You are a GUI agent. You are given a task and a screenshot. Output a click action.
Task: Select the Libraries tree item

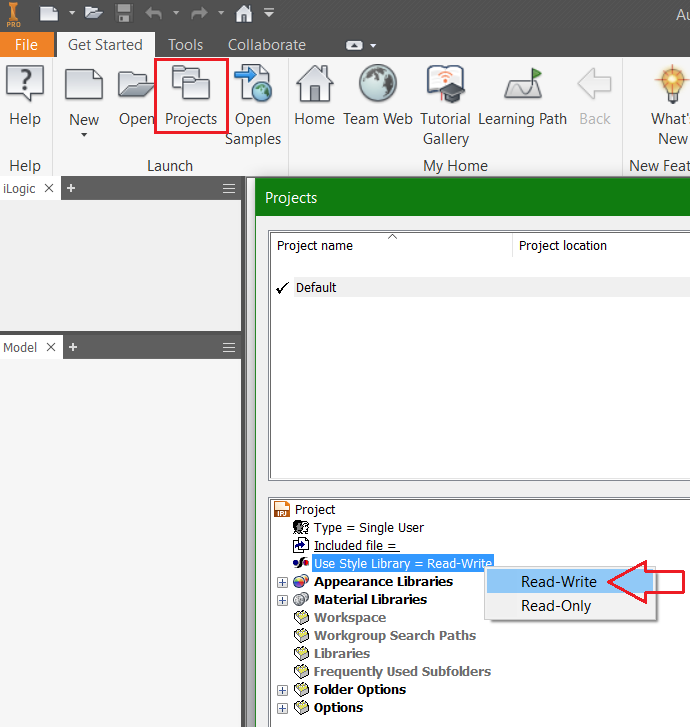(x=342, y=653)
